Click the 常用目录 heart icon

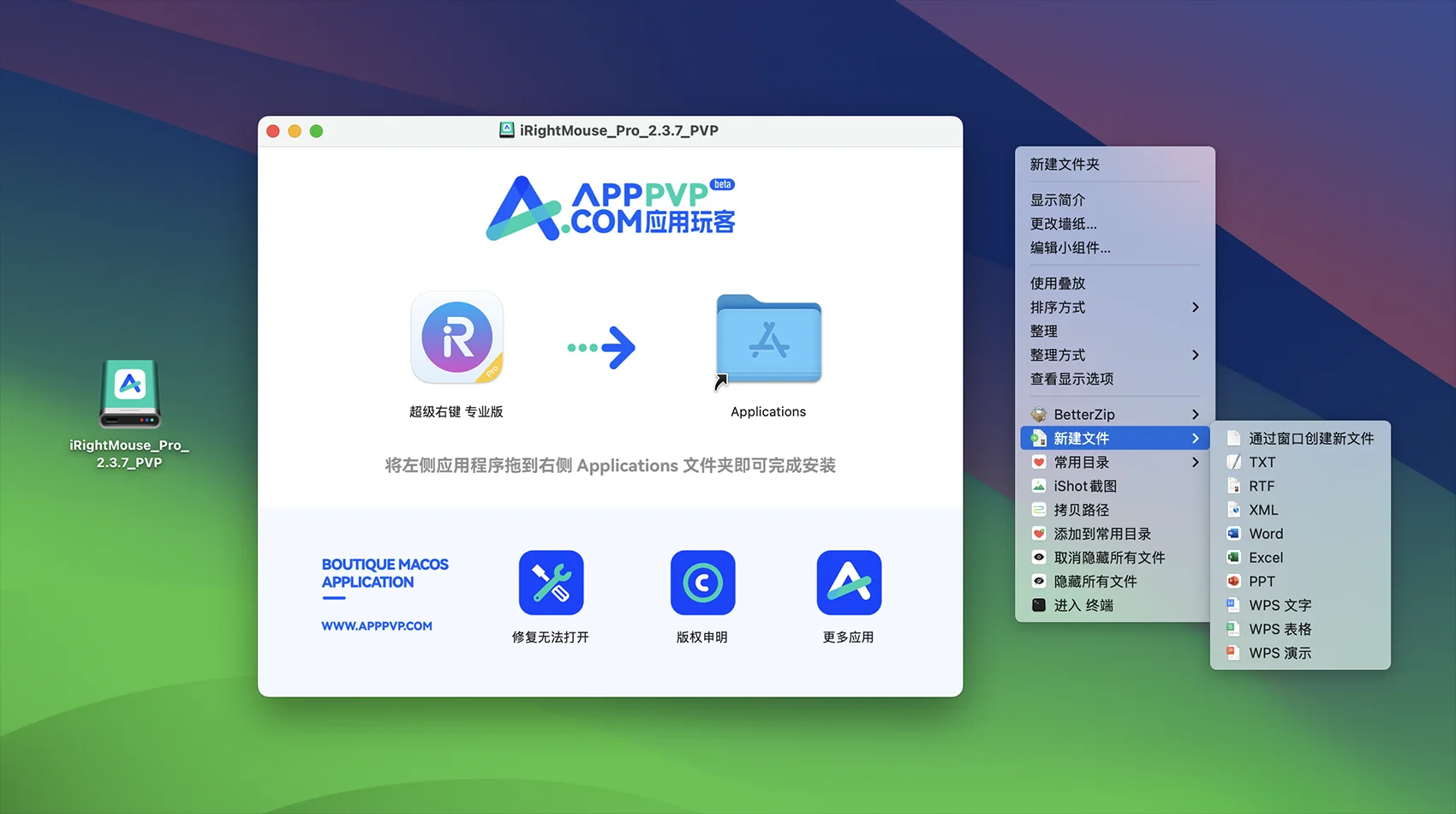[1039, 463]
